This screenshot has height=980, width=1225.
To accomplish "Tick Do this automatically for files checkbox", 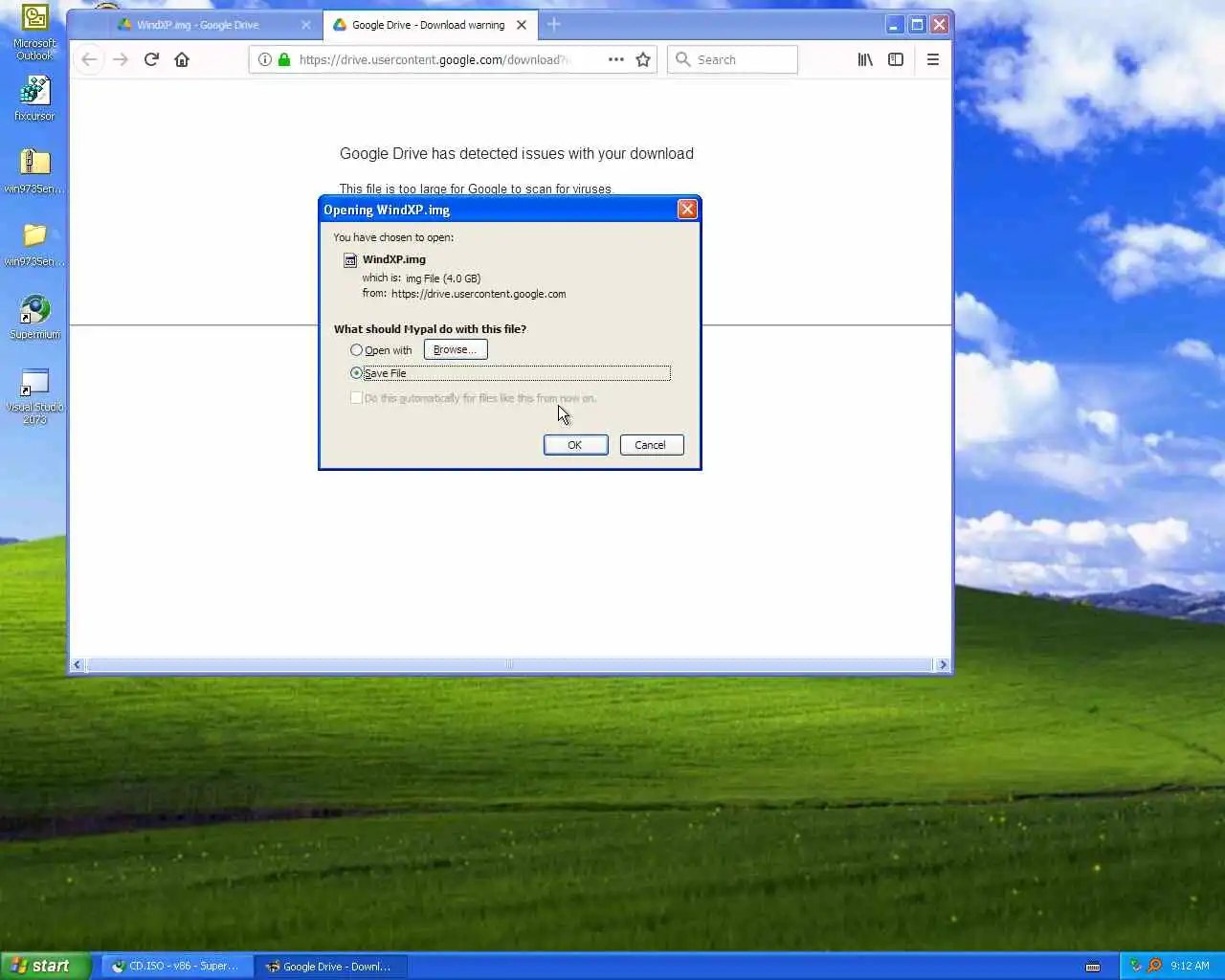I will coord(356,398).
